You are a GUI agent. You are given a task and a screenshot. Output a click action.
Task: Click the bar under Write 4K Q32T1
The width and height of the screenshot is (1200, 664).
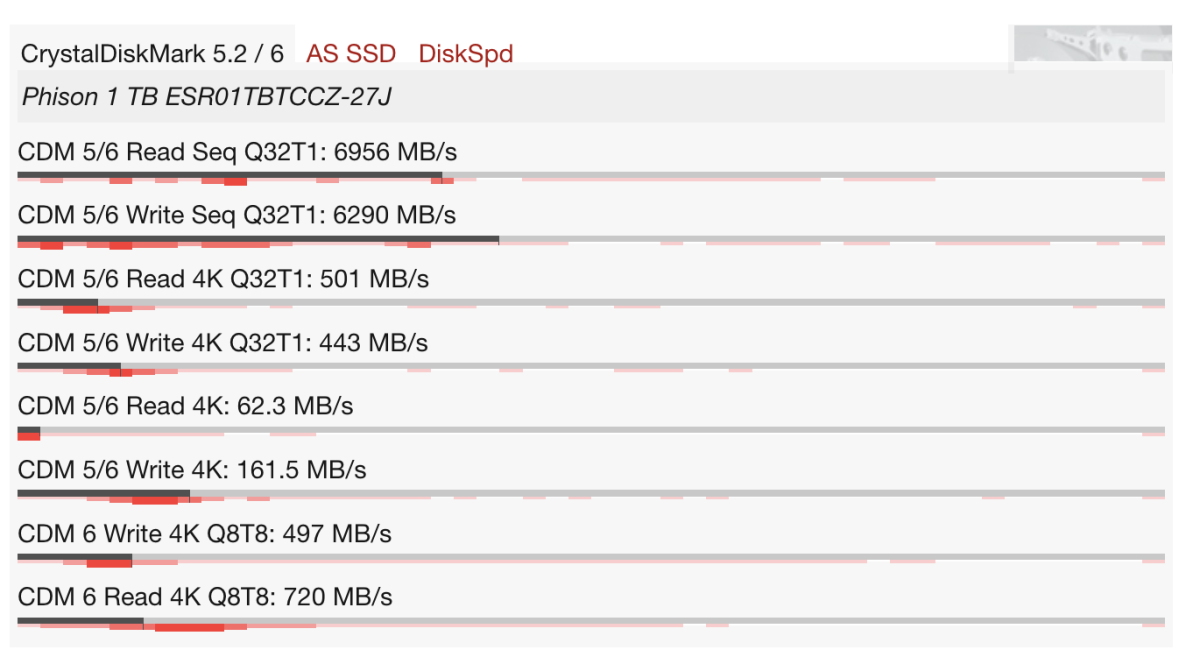click(69, 366)
